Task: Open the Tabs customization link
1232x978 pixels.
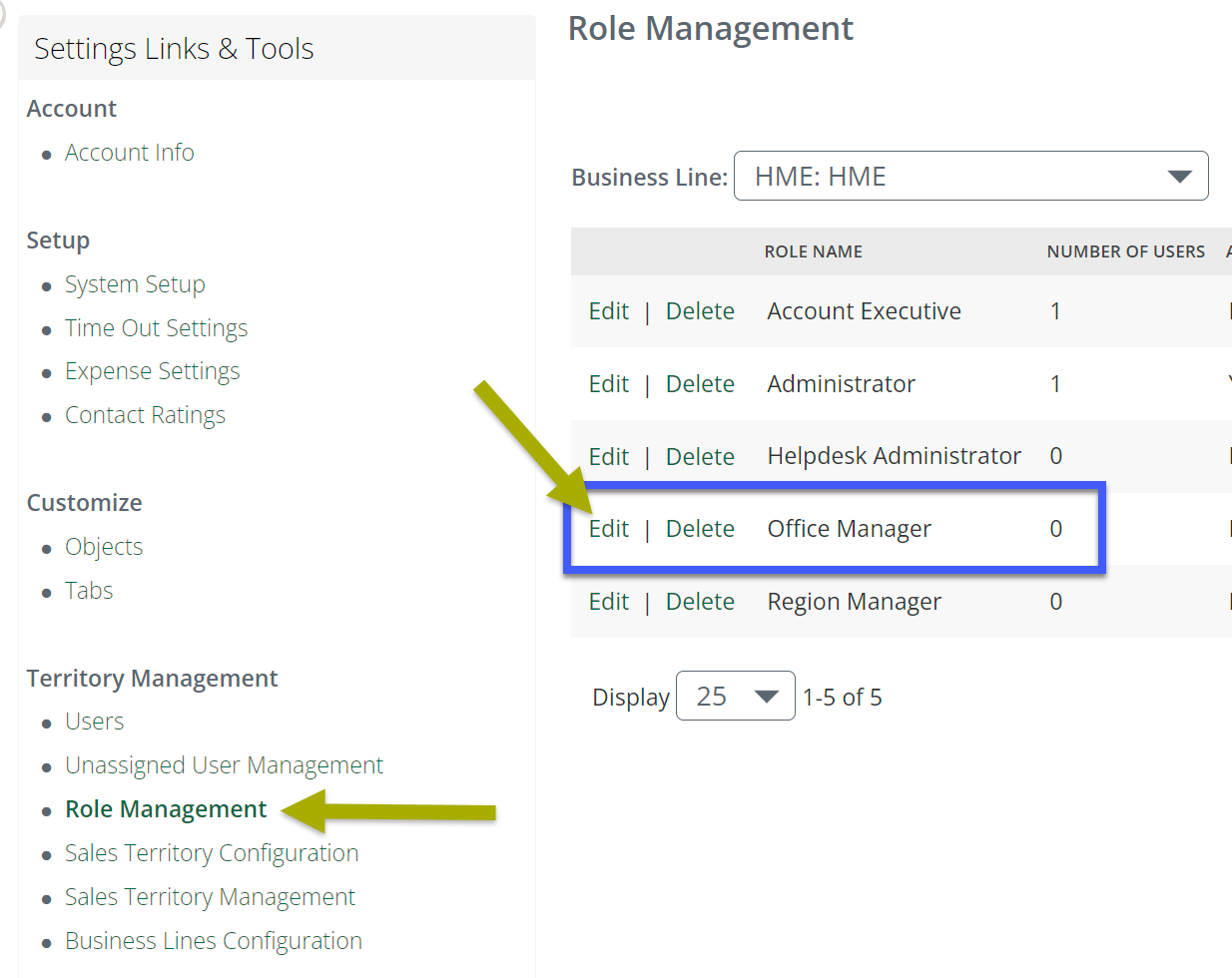Action: (x=89, y=591)
